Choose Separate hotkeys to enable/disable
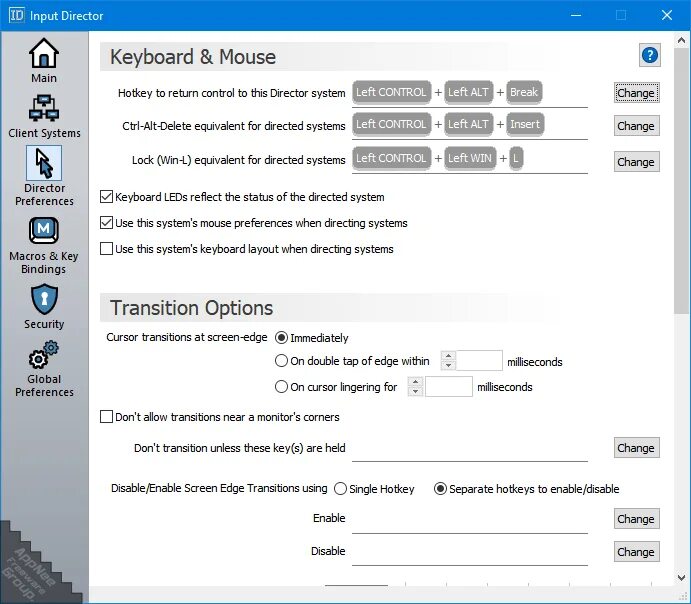The image size is (691, 604). pyautogui.click(x=440, y=489)
